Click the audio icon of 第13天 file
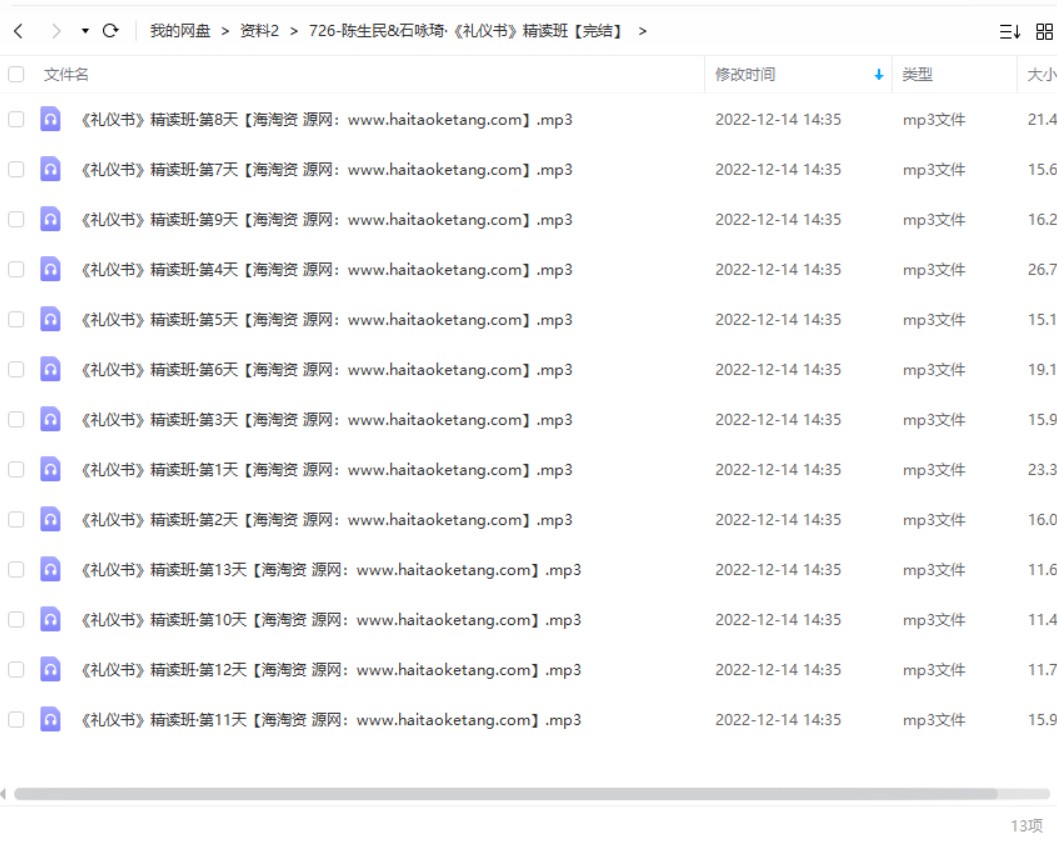The width and height of the screenshot is (1057, 843). pyautogui.click(x=51, y=569)
